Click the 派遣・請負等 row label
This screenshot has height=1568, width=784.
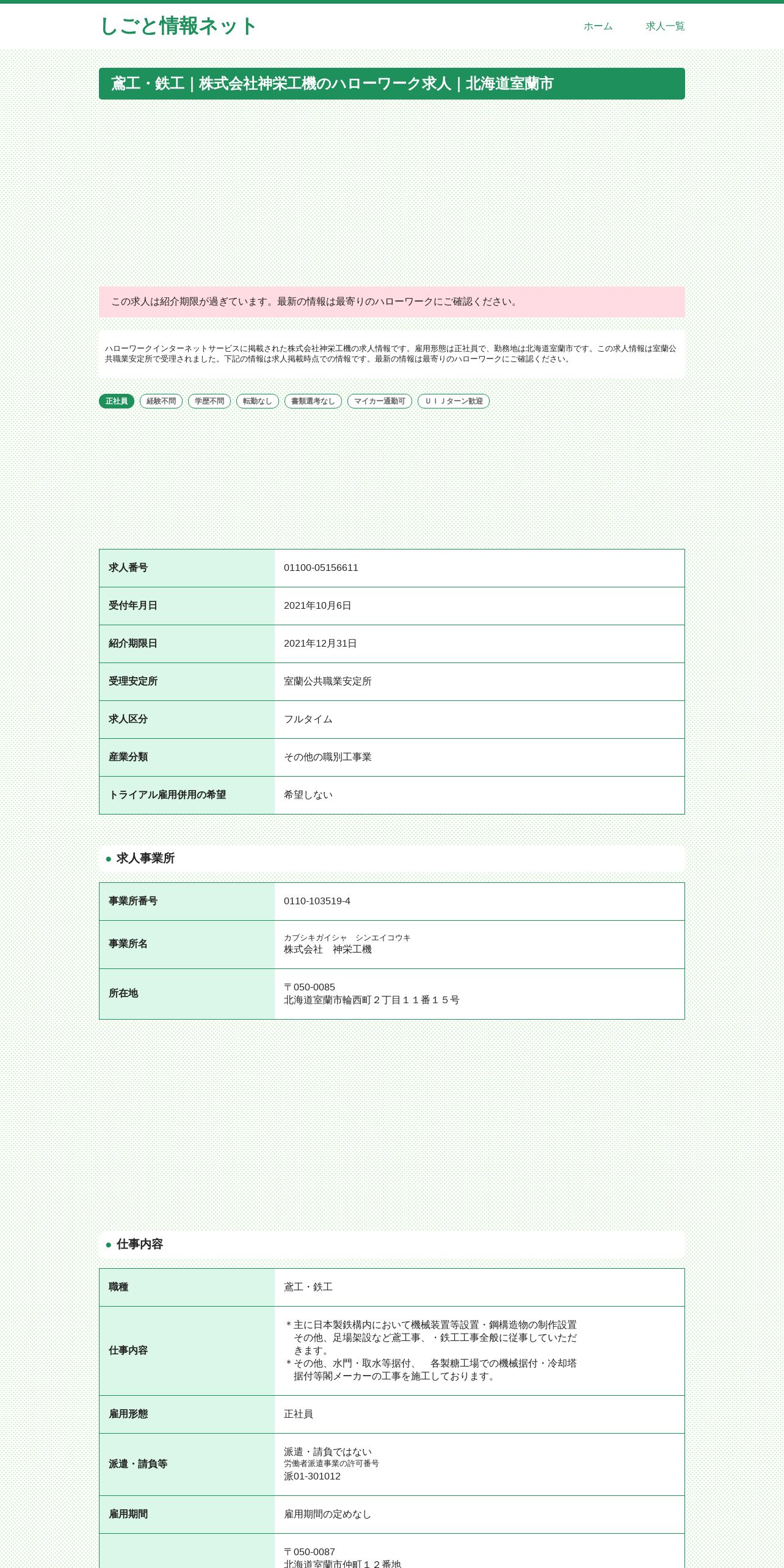click(138, 1464)
